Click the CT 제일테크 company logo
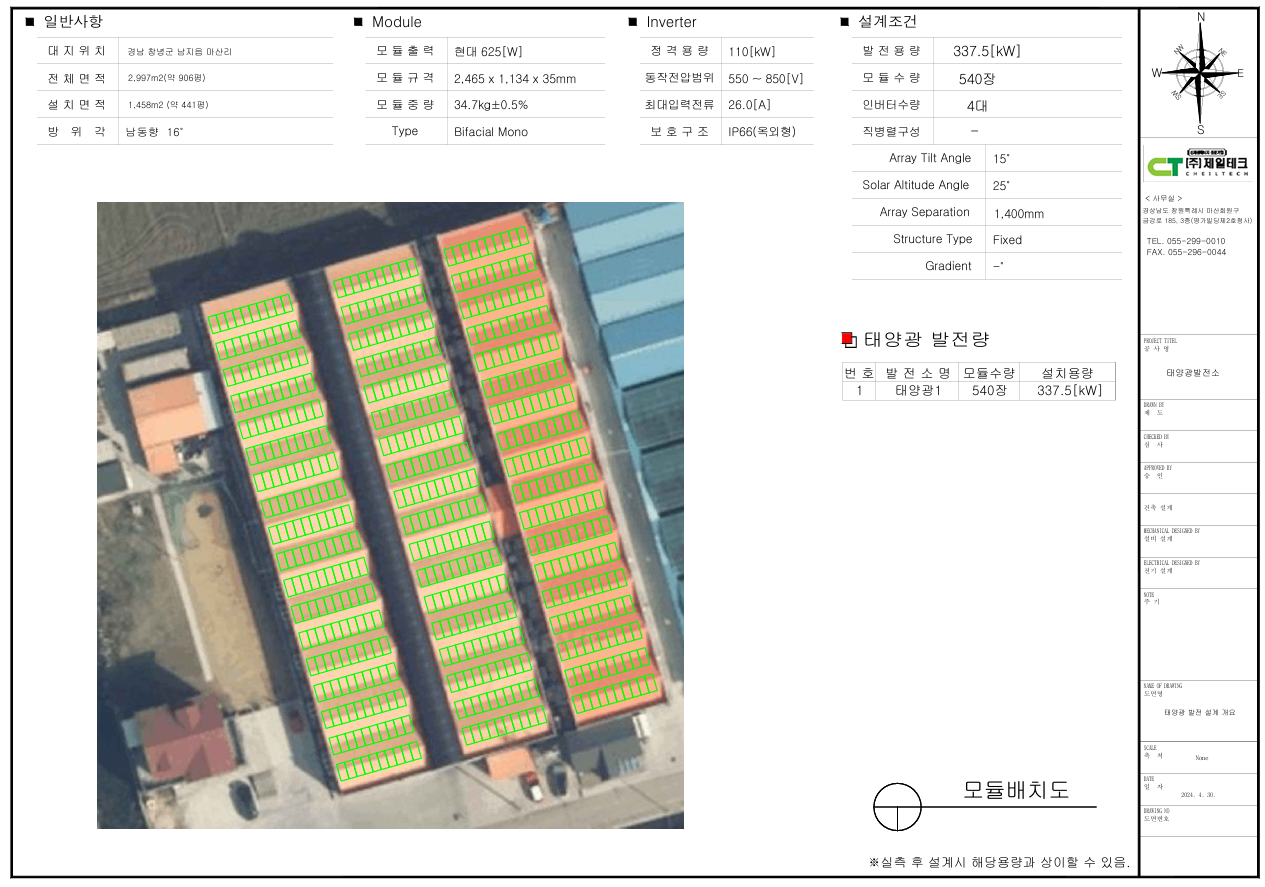This screenshot has height=887, width=1265. (1198, 165)
